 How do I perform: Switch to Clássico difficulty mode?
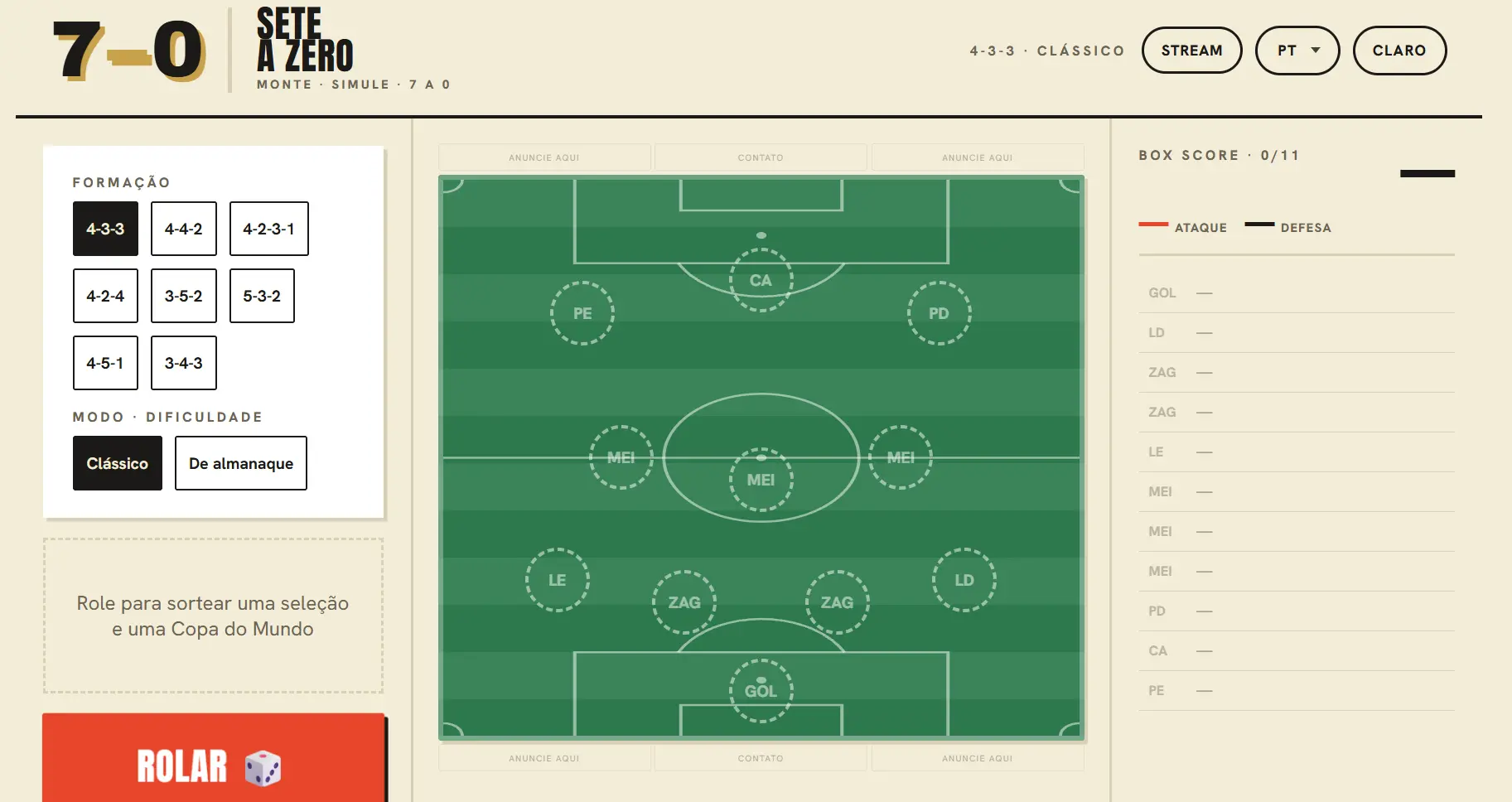point(118,463)
